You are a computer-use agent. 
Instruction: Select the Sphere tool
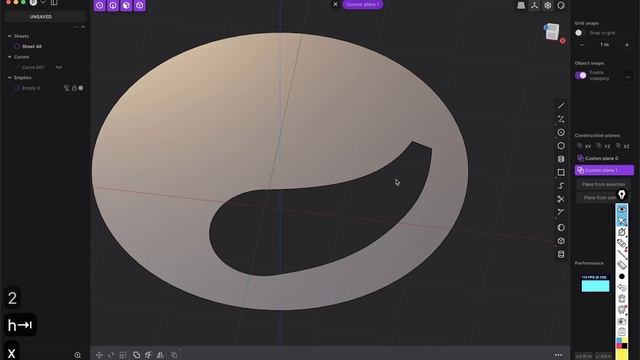pyautogui.click(x=561, y=227)
